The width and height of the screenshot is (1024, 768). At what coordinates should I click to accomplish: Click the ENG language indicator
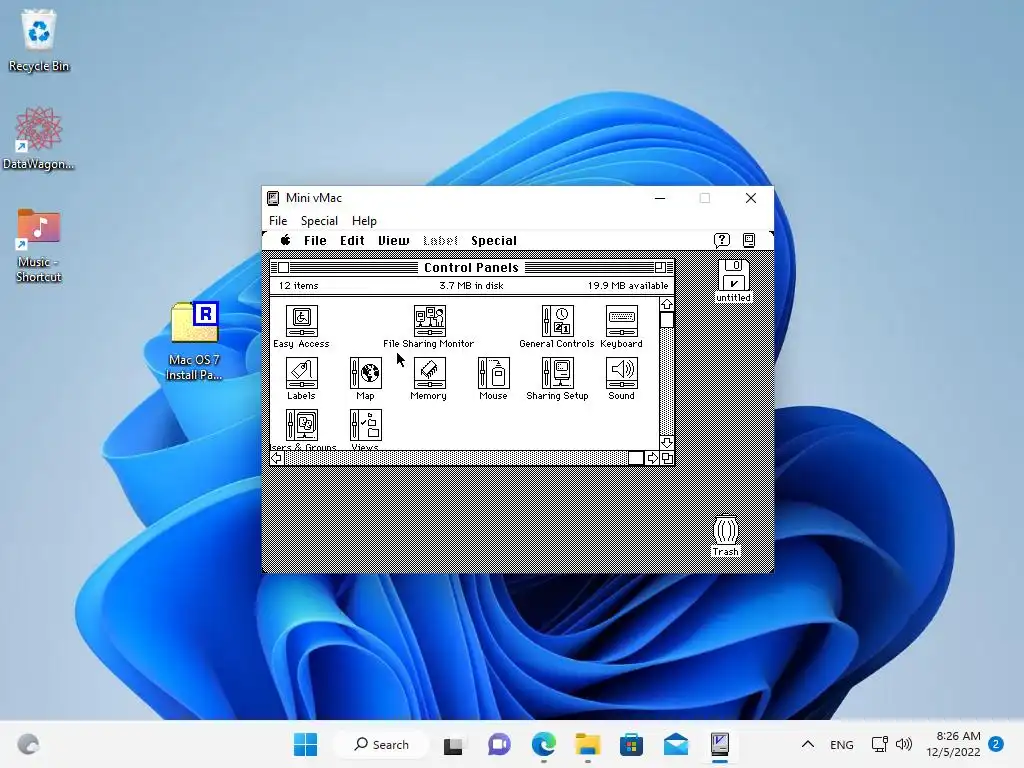(x=842, y=744)
